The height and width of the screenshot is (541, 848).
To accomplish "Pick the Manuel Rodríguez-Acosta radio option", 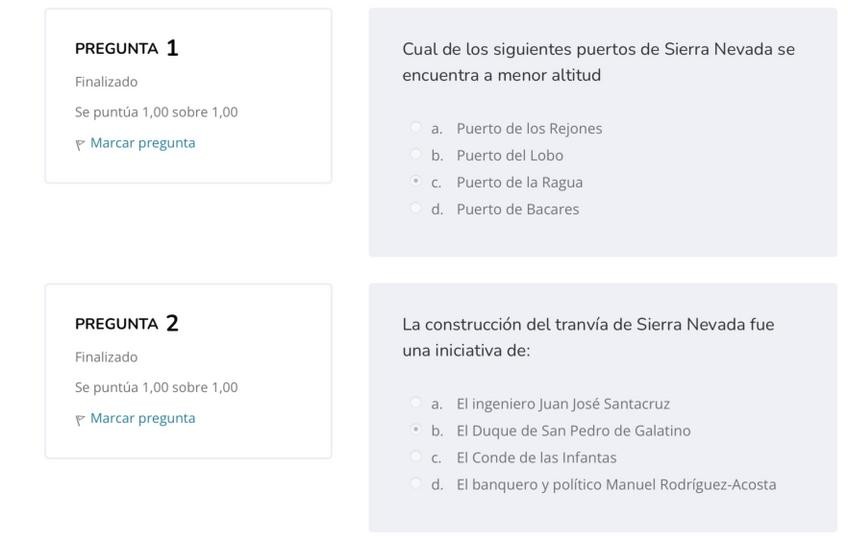I will coord(416,484).
